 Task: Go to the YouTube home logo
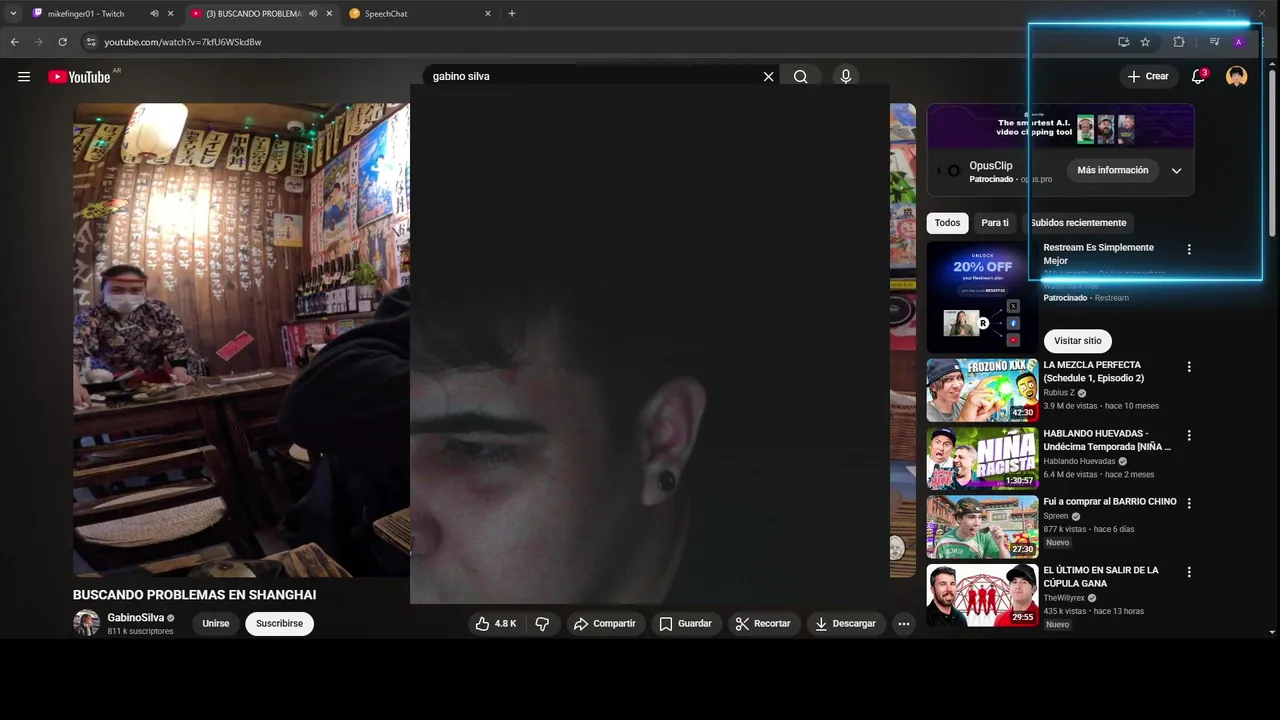(x=79, y=77)
